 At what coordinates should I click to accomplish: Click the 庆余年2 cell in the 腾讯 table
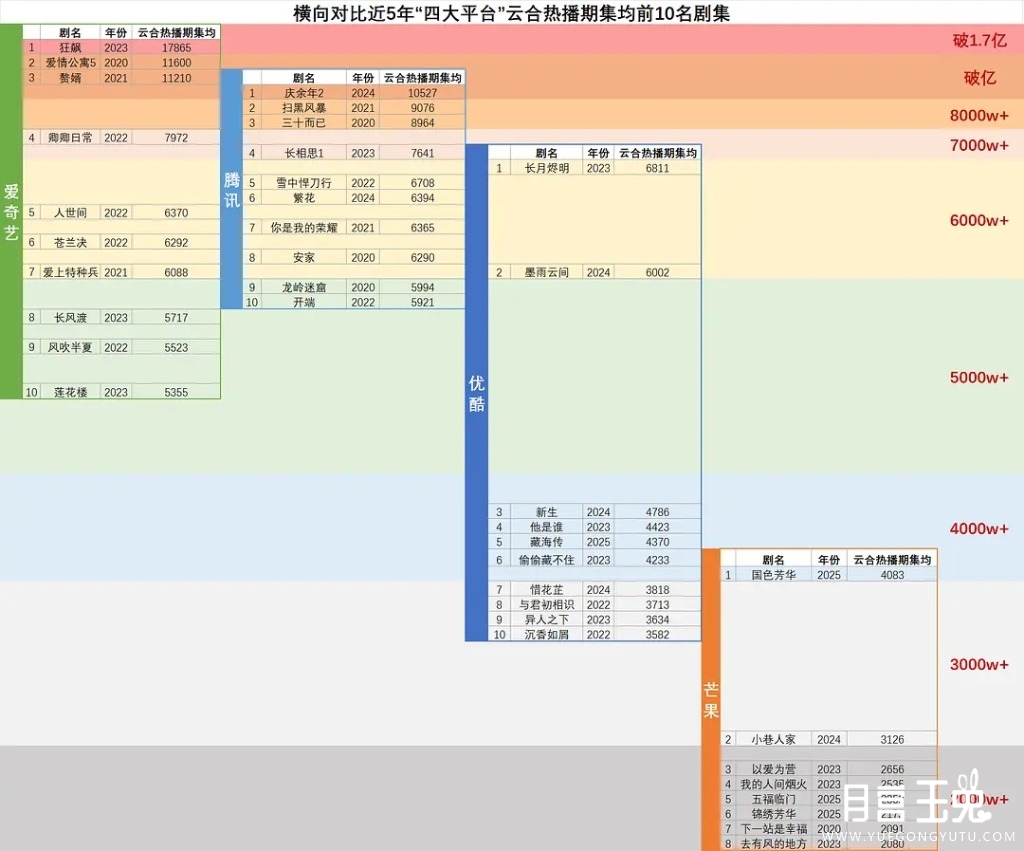[304, 93]
